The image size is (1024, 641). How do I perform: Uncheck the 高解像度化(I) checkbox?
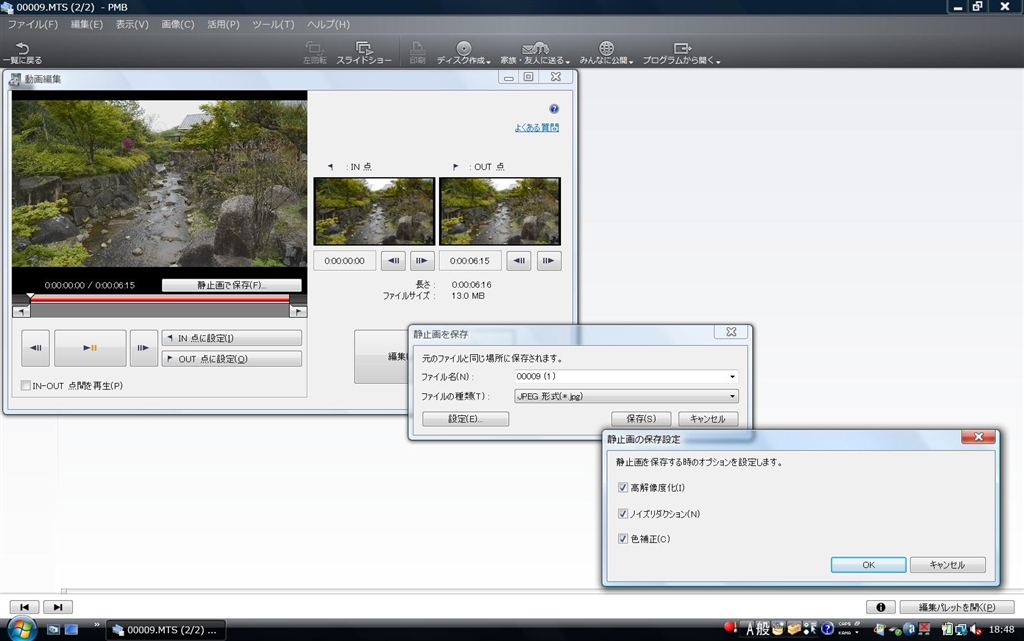click(623, 488)
